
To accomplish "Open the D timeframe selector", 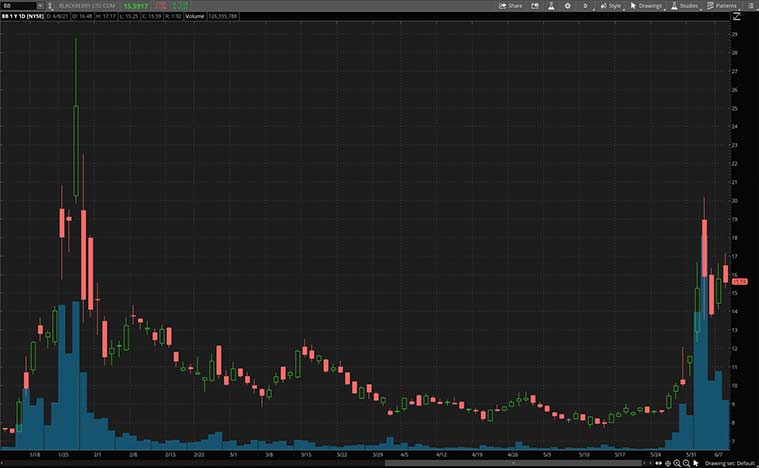I will [x=585, y=6].
